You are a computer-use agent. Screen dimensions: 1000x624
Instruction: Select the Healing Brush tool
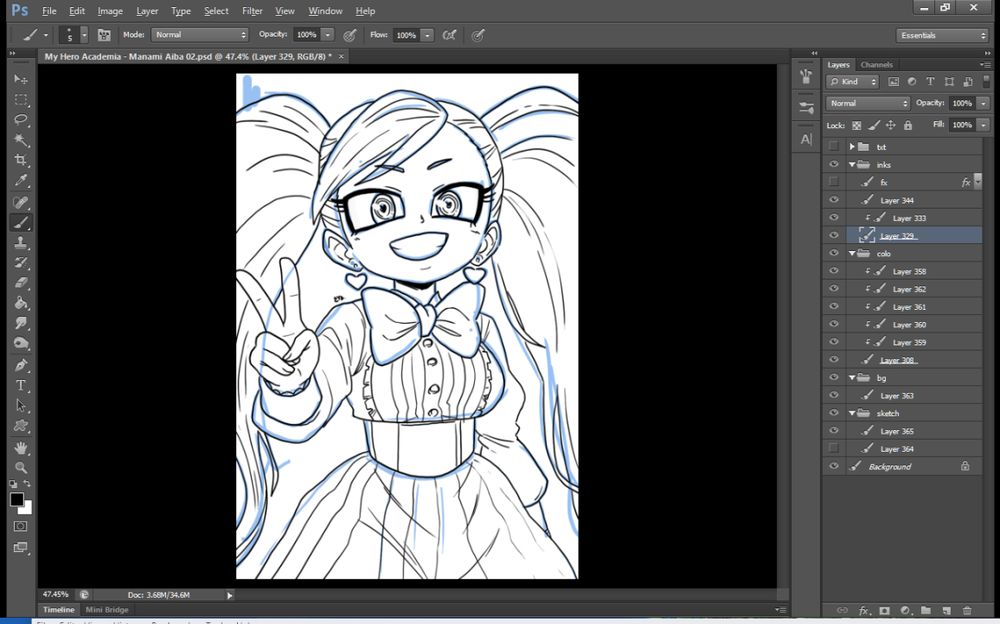coord(20,202)
